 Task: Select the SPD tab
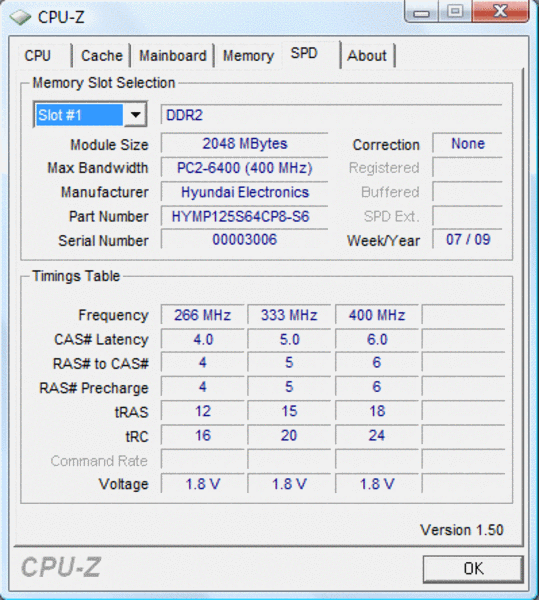tap(304, 53)
